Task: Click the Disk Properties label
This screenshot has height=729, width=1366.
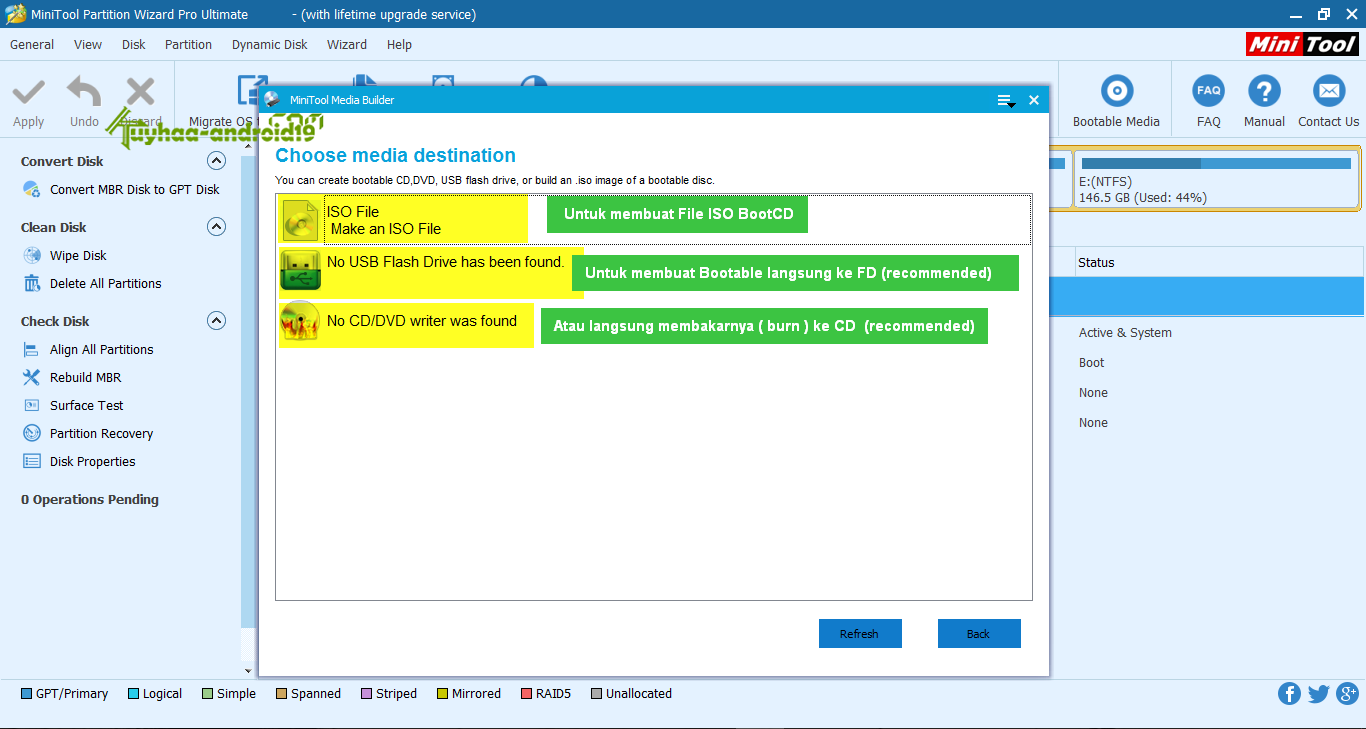Action: pyautogui.click(x=93, y=461)
